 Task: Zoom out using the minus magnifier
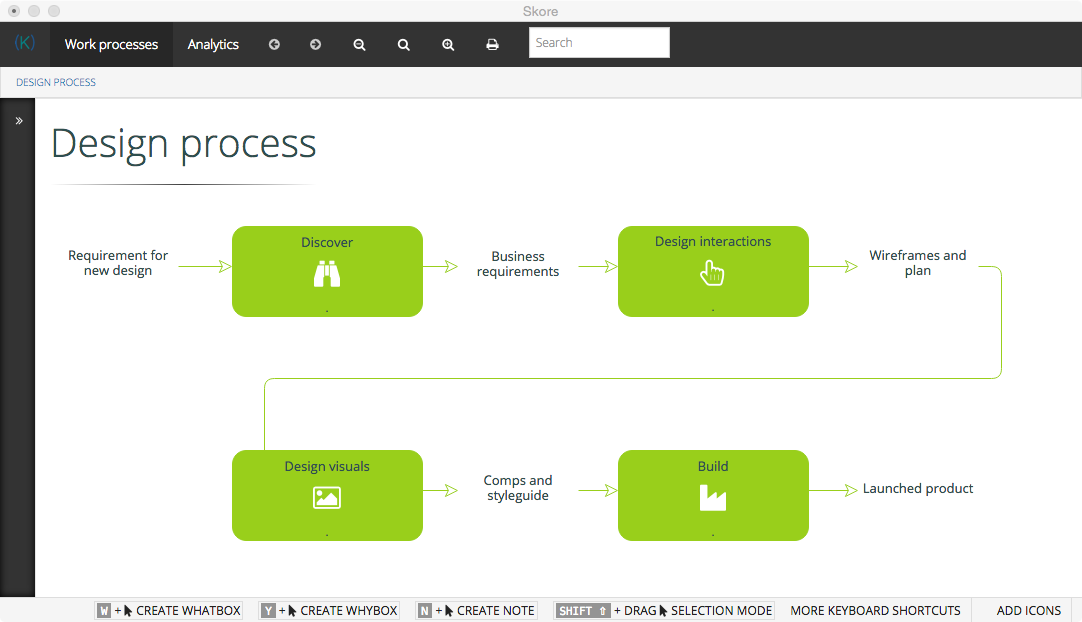pyautogui.click(x=360, y=45)
